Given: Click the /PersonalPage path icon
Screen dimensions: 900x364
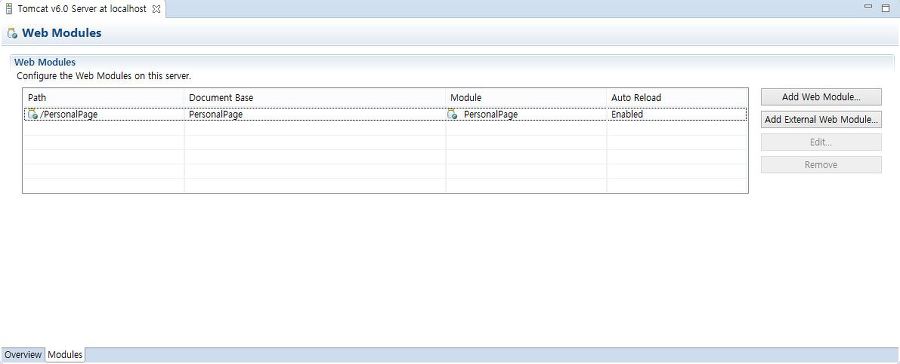Looking at the screenshot, I should 33,114.
